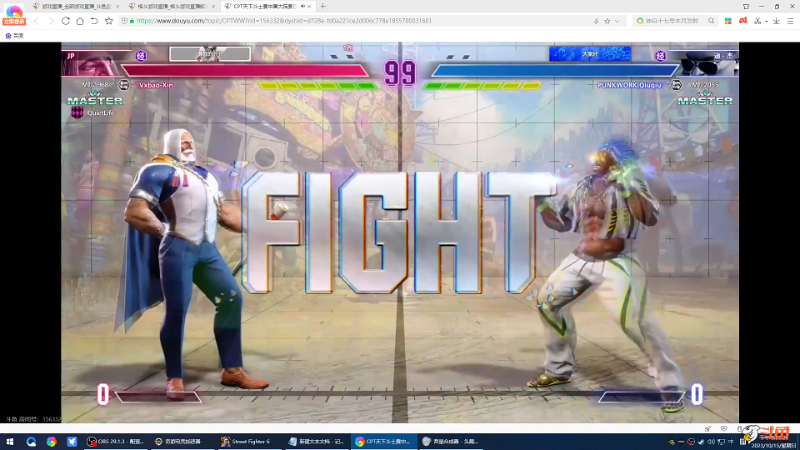Image resolution: width=800 pixels, height=450 pixels.
Task: Close the first browser tab
Action: click(117, 6)
